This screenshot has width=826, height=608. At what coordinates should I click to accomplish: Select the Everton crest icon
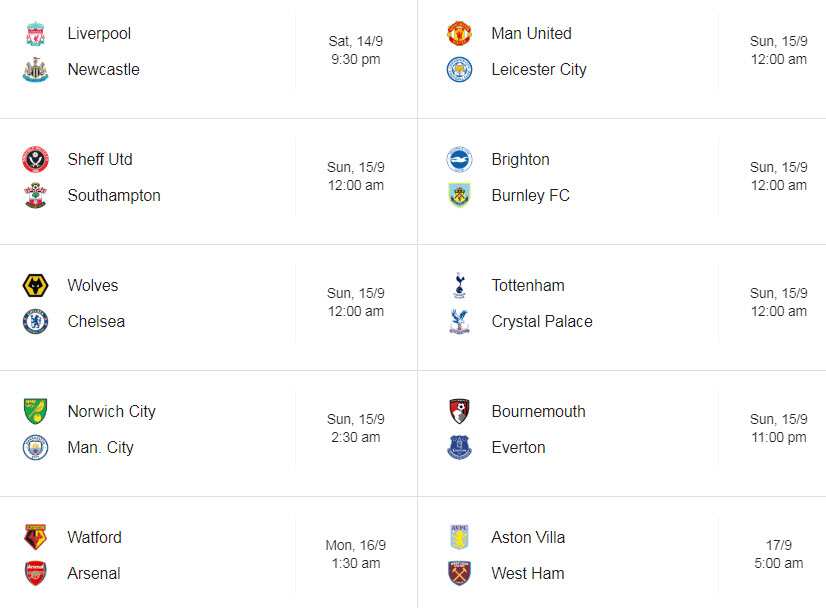coord(458,447)
